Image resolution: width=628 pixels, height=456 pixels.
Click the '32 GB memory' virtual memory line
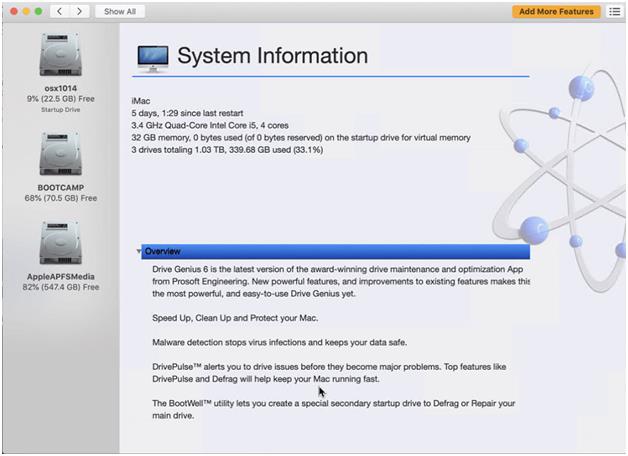(x=301, y=138)
